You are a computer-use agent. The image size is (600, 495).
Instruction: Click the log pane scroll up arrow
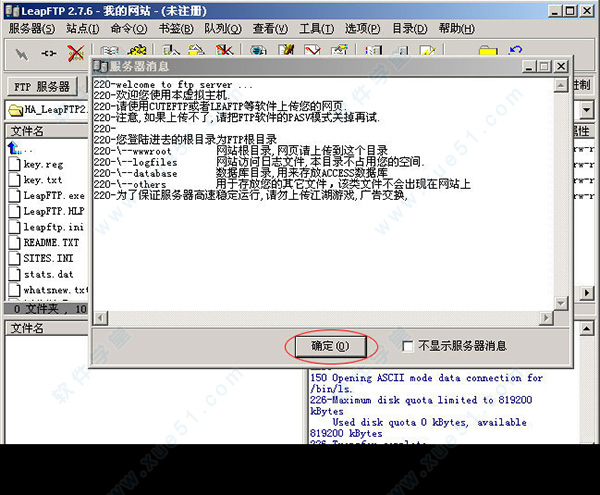[587, 328]
